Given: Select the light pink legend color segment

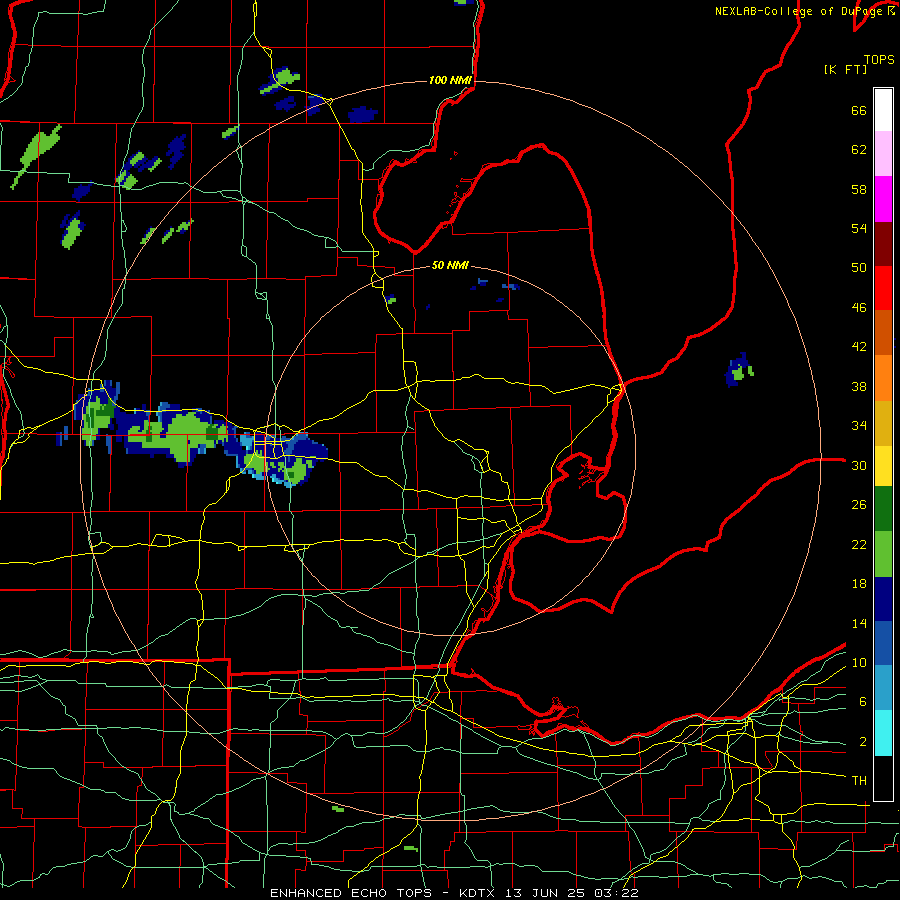Looking at the screenshot, I should pos(883,153).
